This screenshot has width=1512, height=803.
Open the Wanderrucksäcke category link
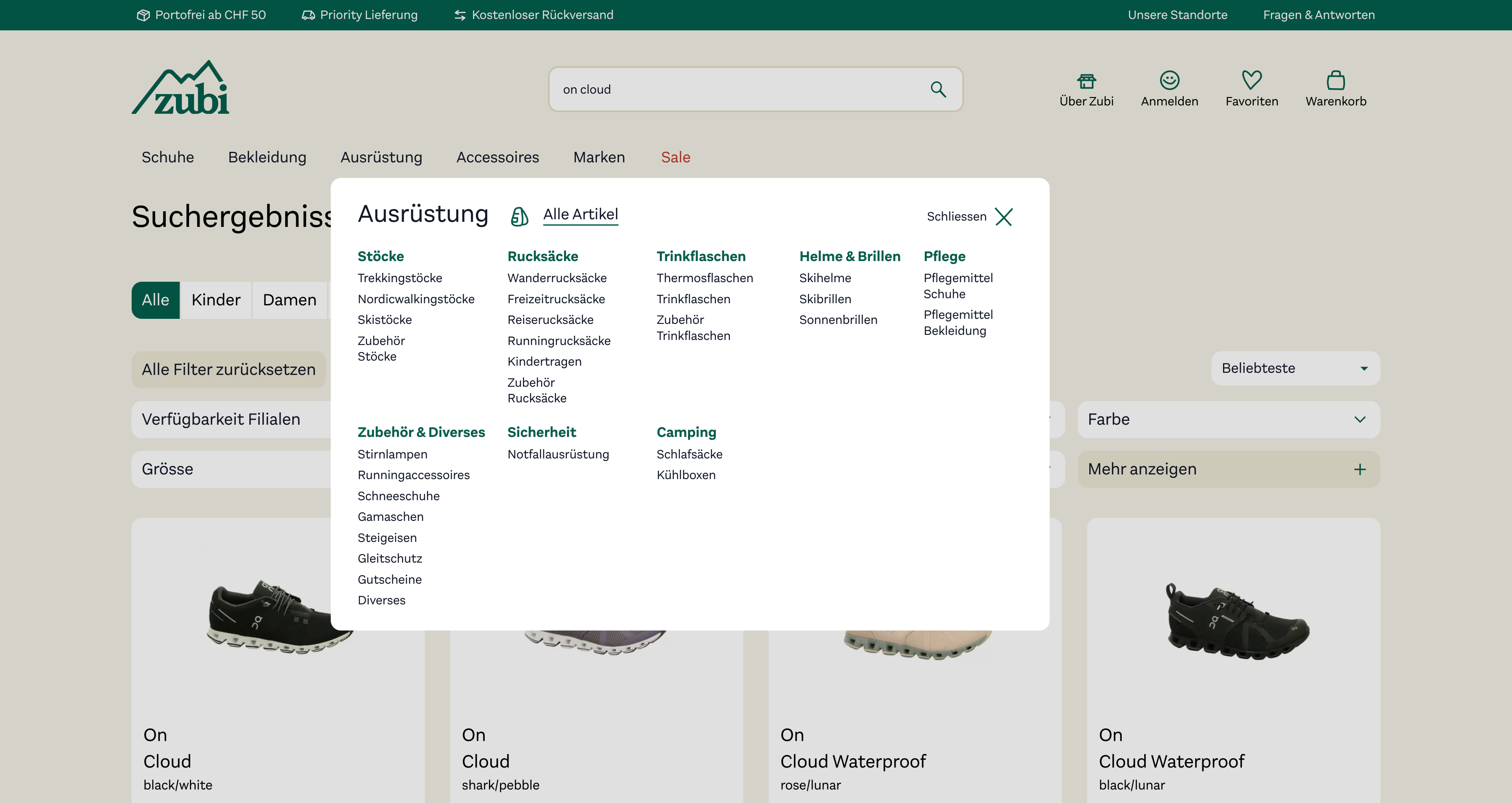click(556, 278)
